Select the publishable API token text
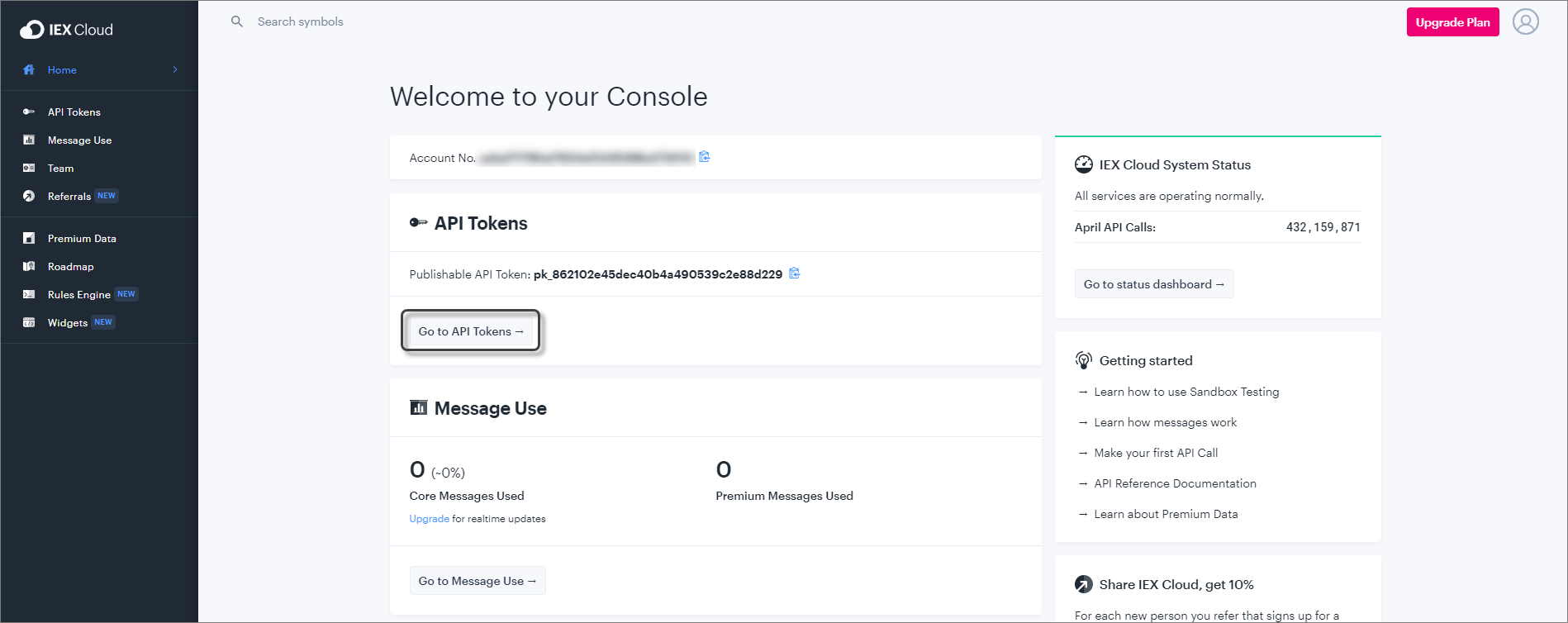Screen dimensions: 1568x623 [658, 274]
